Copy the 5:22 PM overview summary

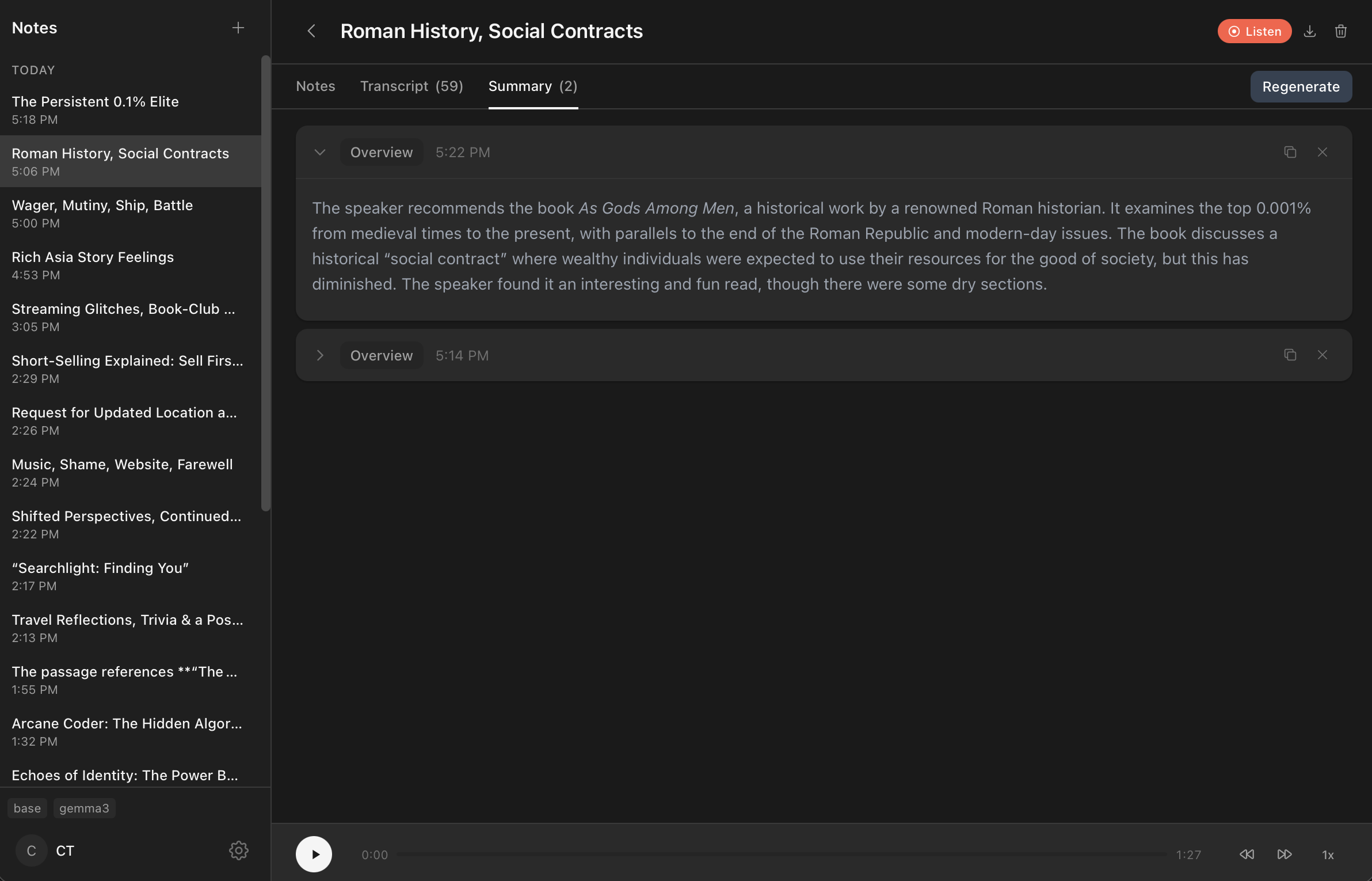[1290, 152]
